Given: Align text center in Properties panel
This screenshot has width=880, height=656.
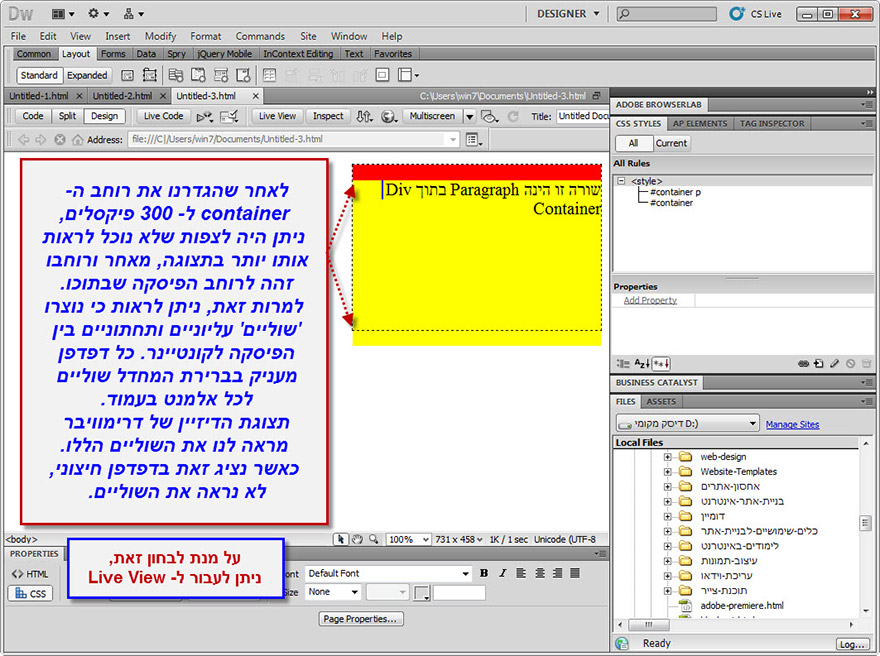Looking at the screenshot, I should (x=540, y=573).
